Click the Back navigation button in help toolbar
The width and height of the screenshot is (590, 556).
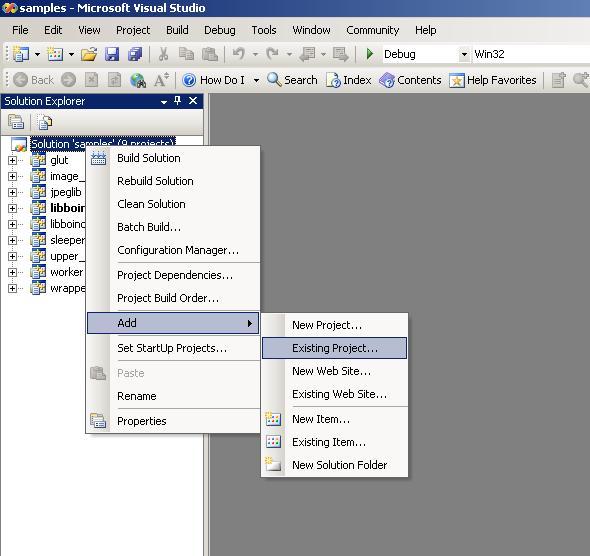[34, 80]
